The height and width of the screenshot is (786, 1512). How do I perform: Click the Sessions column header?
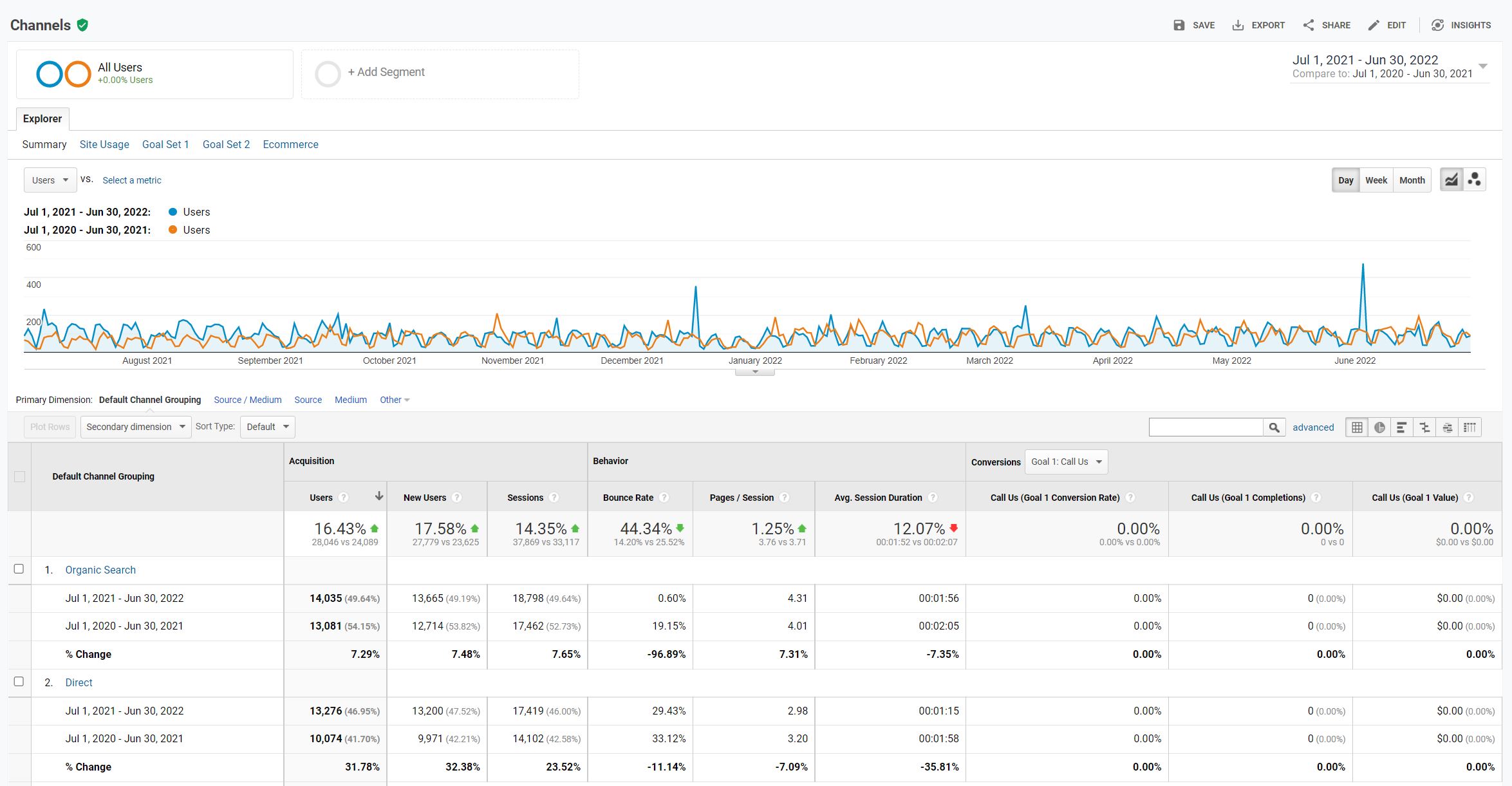pos(525,498)
